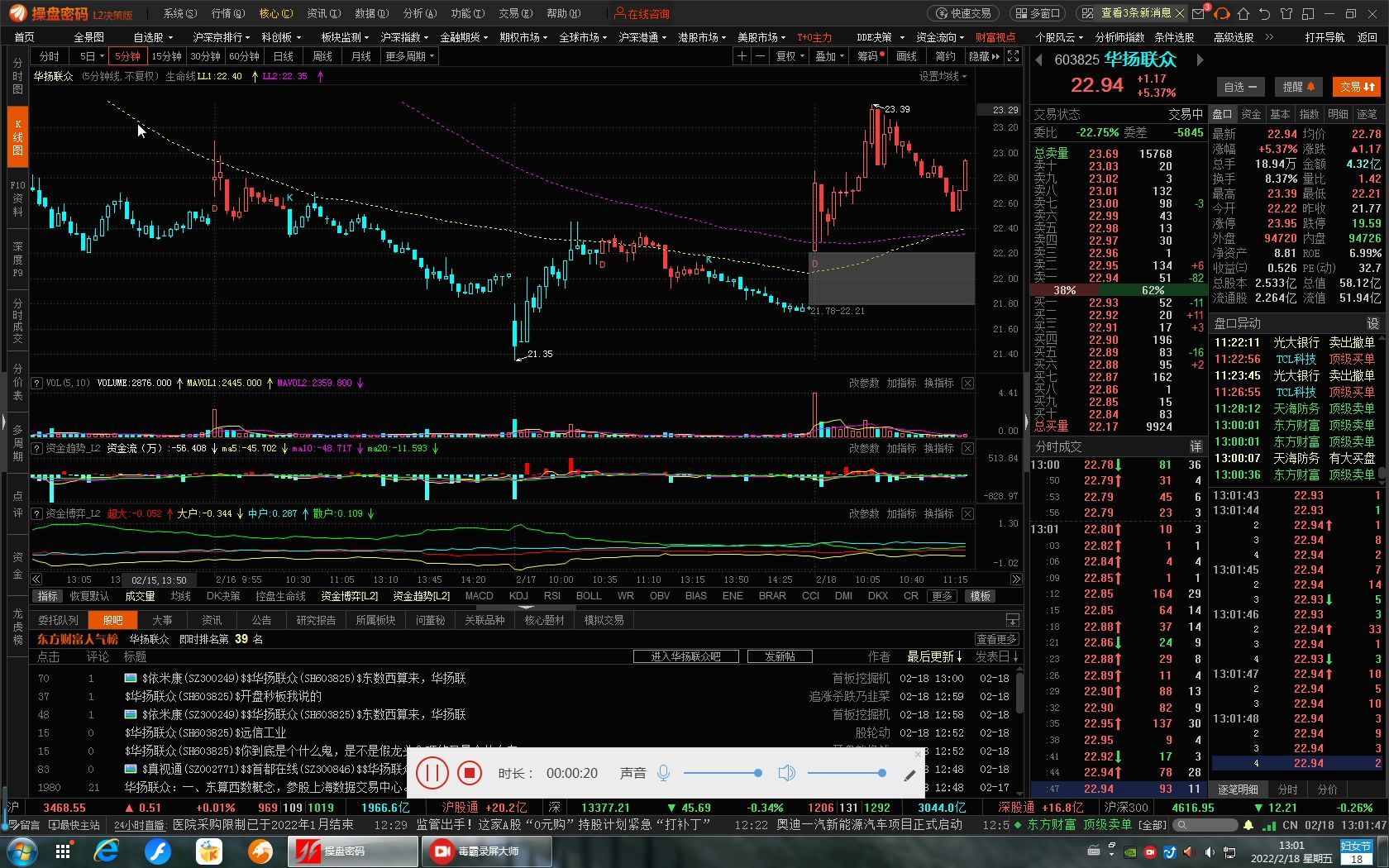Image resolution: width=1389 pixels, height=868 pixels.
Task: Open 复权 adjustment dropdown
Action: 790,56
